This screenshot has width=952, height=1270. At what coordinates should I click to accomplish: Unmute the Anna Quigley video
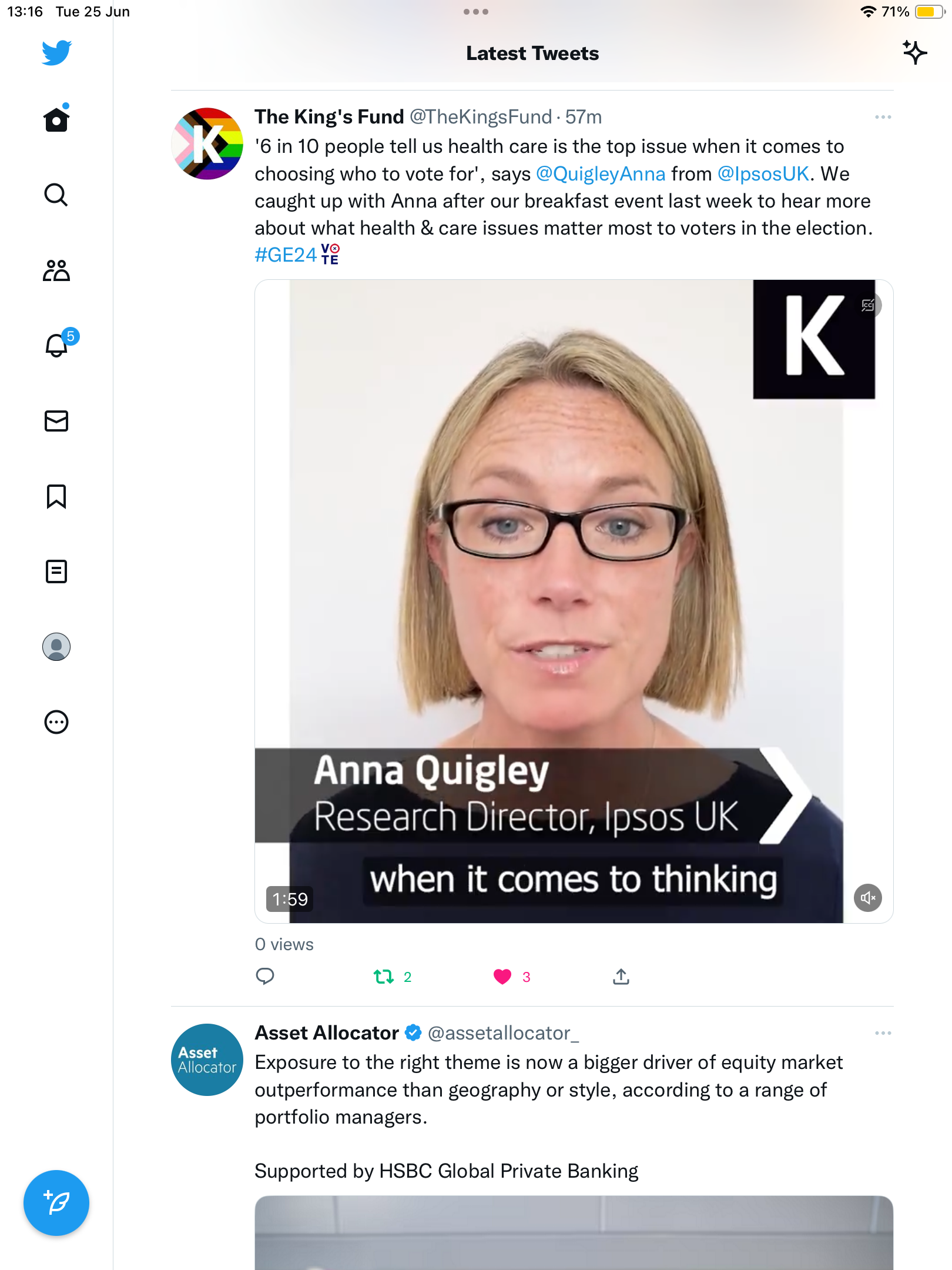(x=867, y=898)
